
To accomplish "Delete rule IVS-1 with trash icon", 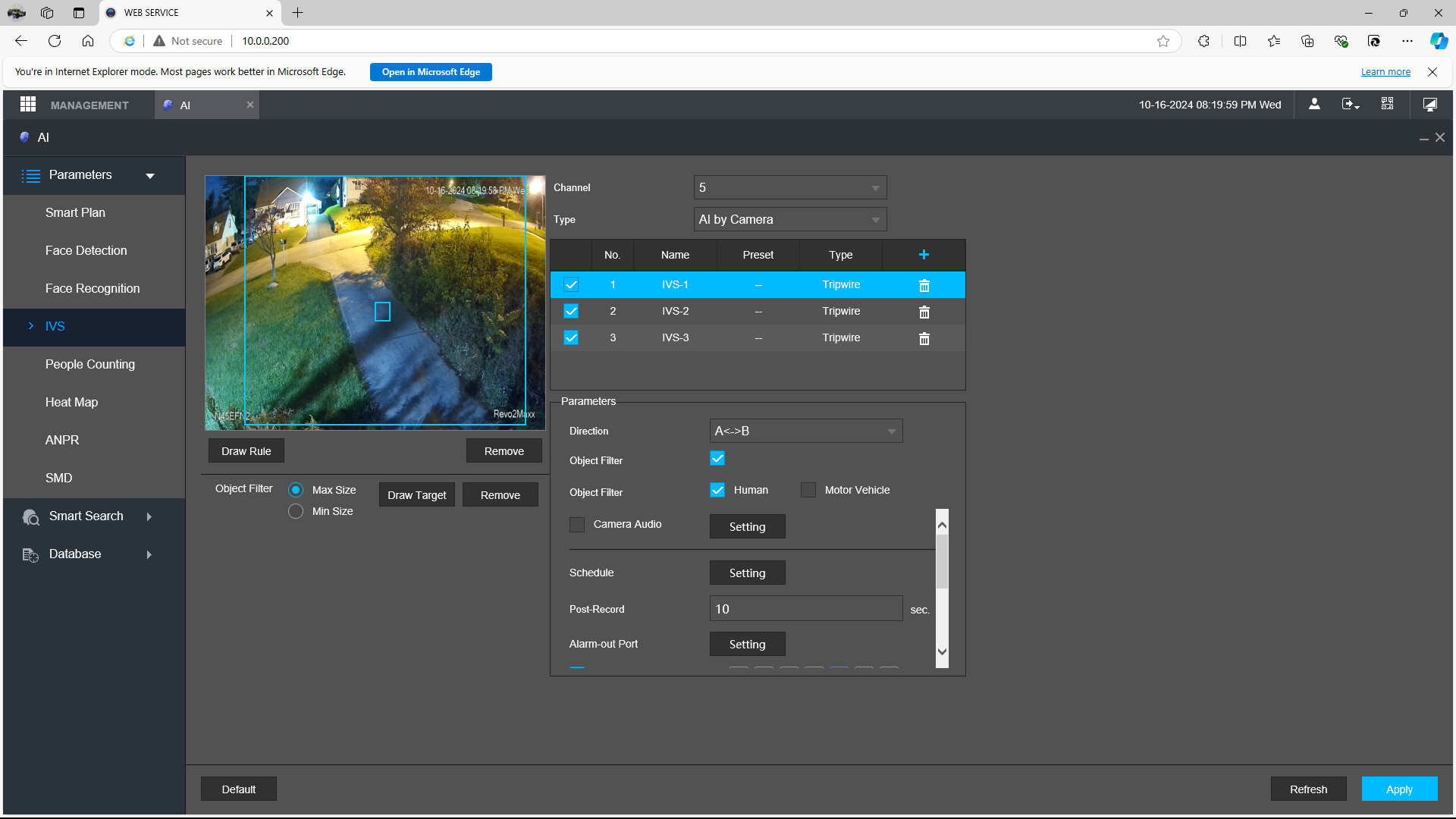I will click(x=924, y=285).
